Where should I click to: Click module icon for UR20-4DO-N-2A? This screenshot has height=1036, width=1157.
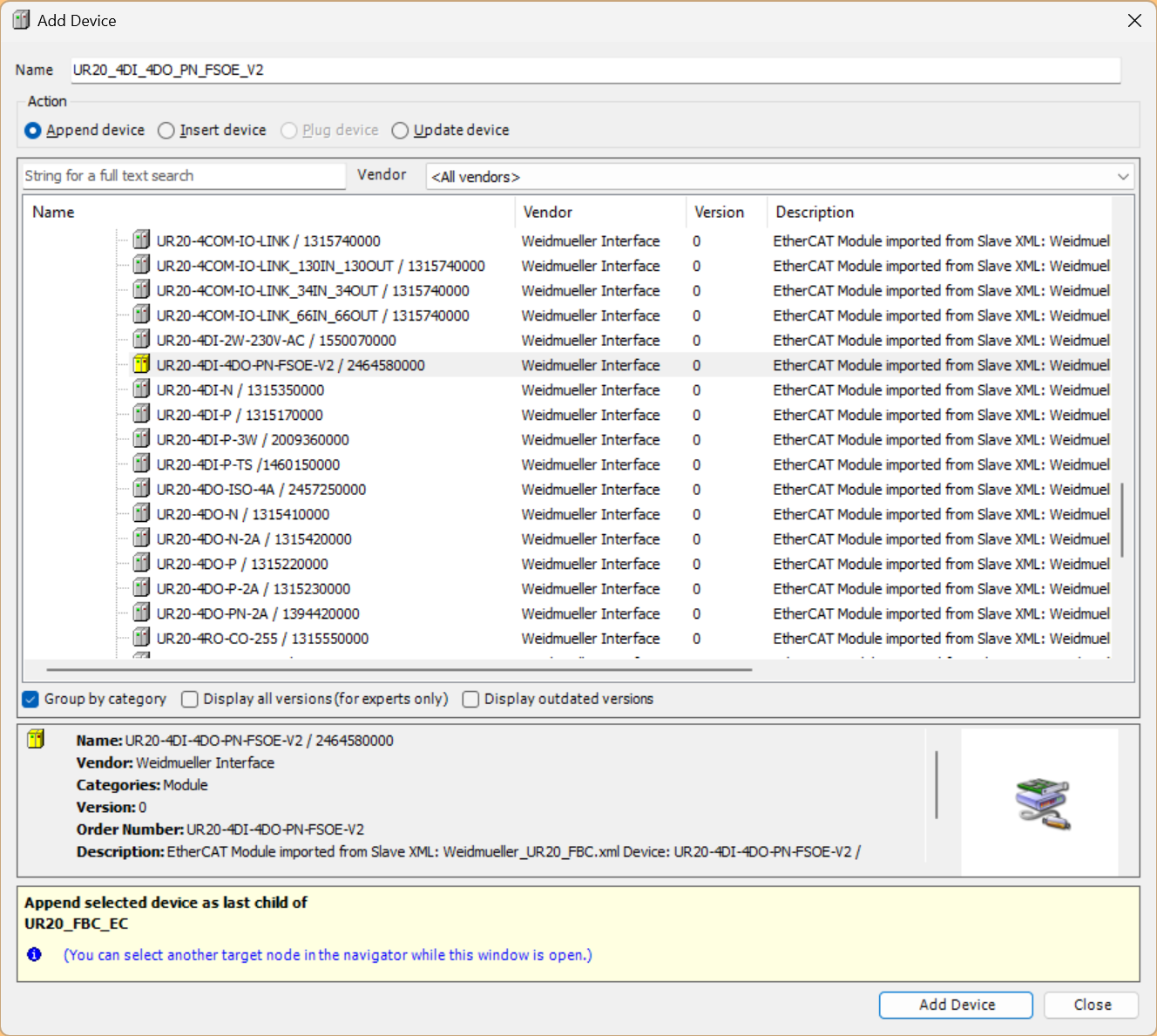pyautogui.click(x=141, y=538)
